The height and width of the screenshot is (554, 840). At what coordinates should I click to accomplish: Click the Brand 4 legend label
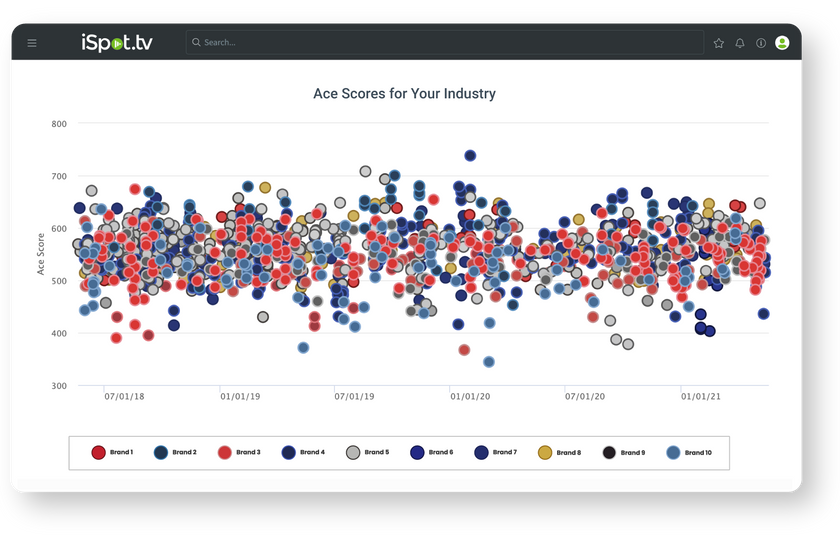(312, 452)
